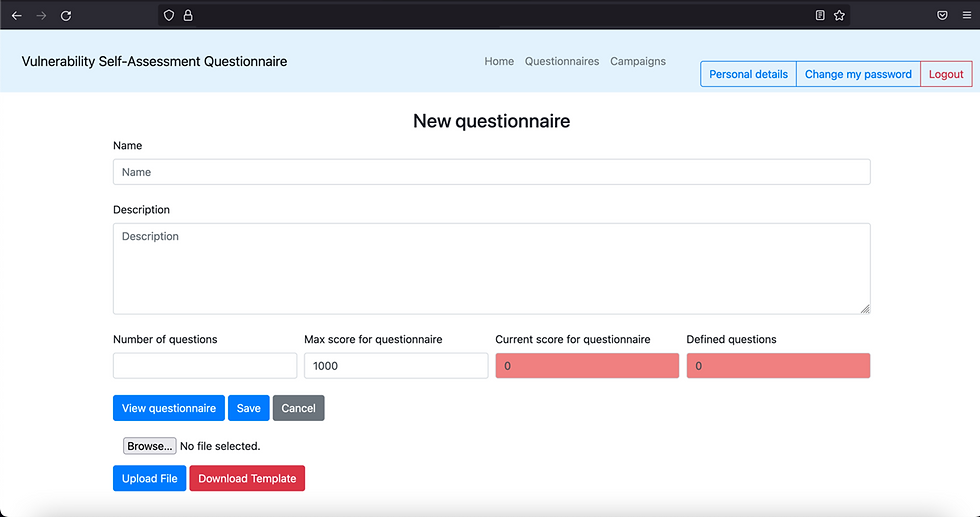Click the Max score field showing 1000

click(x=396, y=366)
